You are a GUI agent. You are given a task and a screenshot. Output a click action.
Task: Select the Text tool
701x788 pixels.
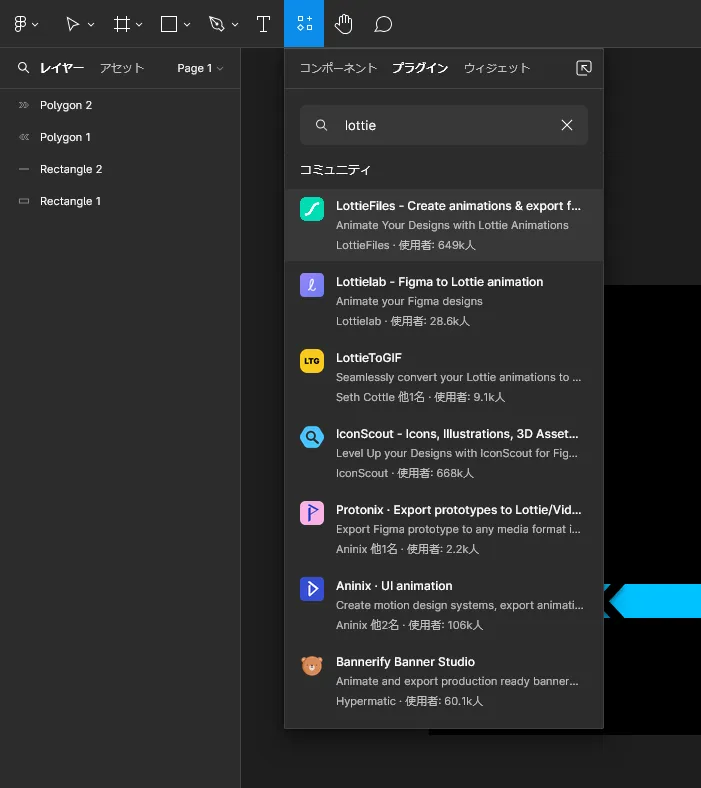click(x=263, y=23)
